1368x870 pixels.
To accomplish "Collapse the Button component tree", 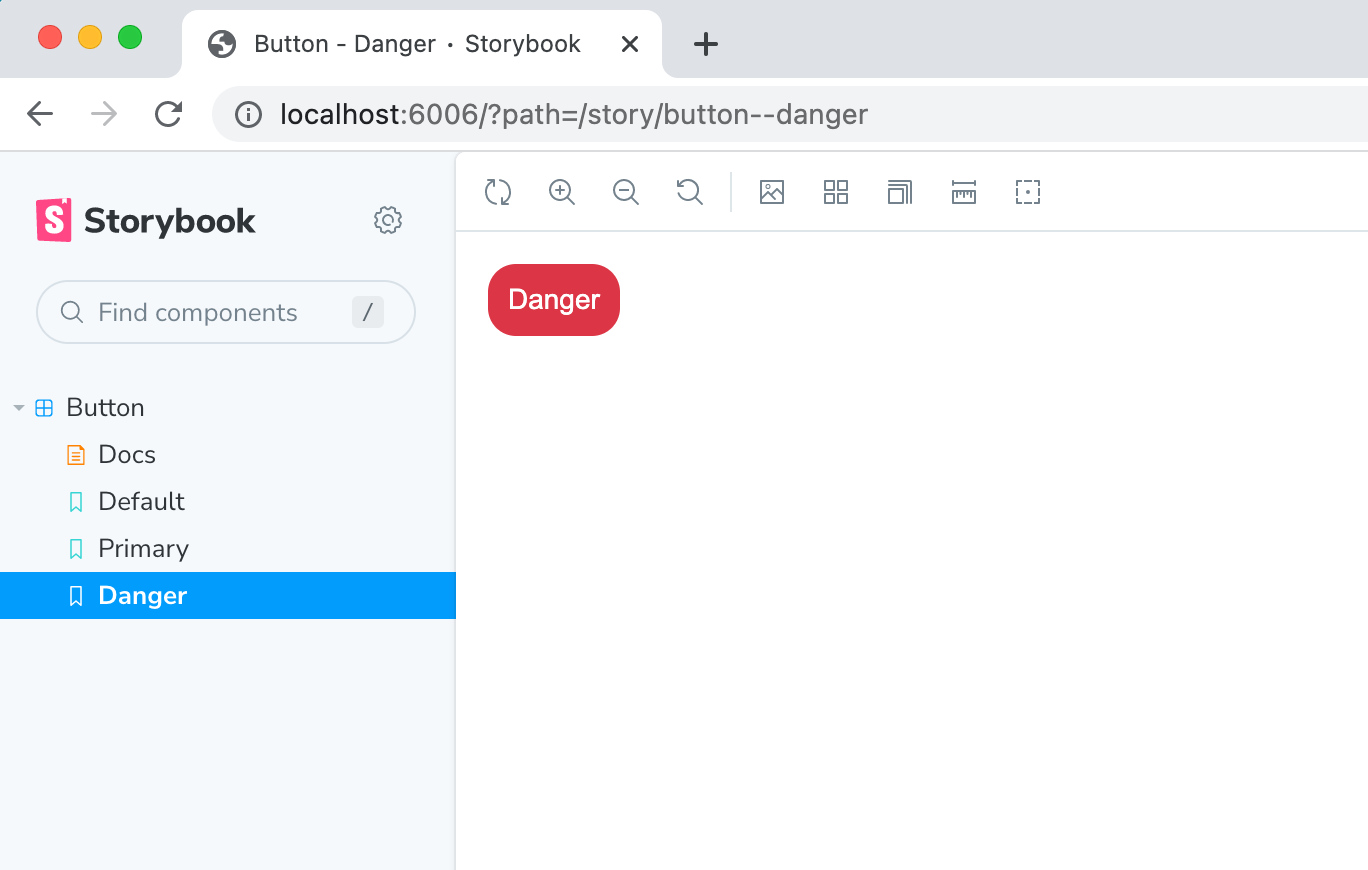I will click(17, 407).
